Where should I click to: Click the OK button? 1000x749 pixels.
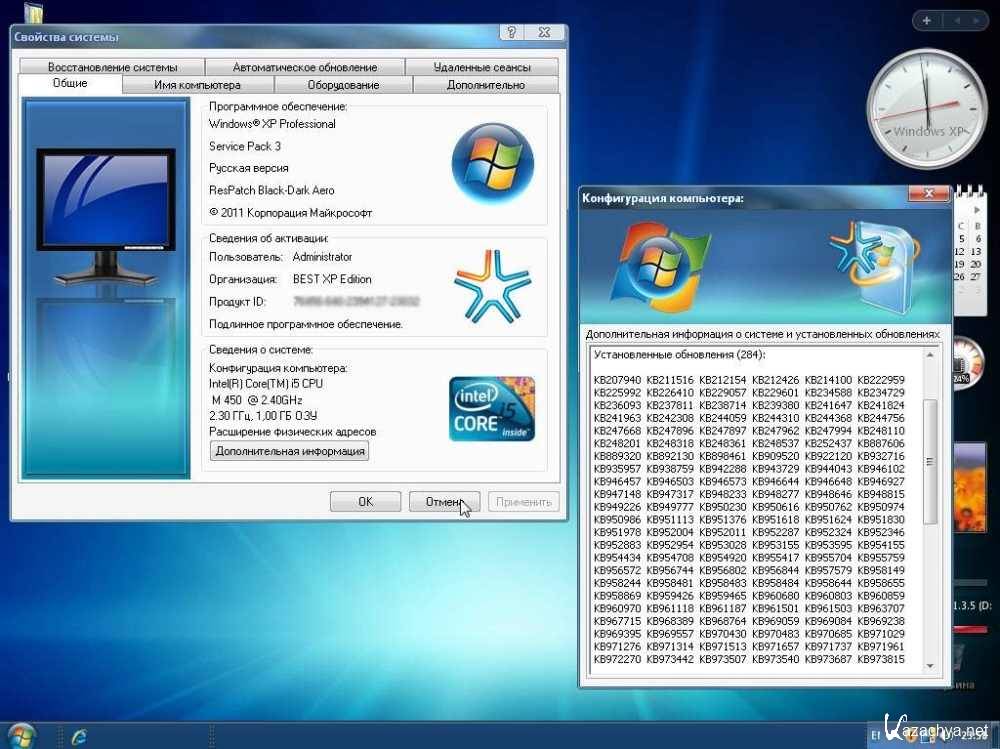coord(365,502)
